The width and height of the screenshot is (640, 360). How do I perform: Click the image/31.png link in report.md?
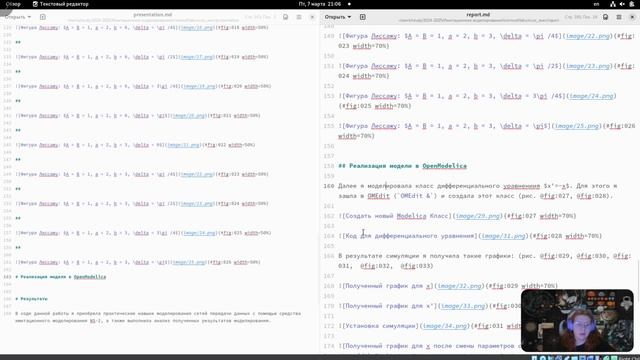click(503, 236)
